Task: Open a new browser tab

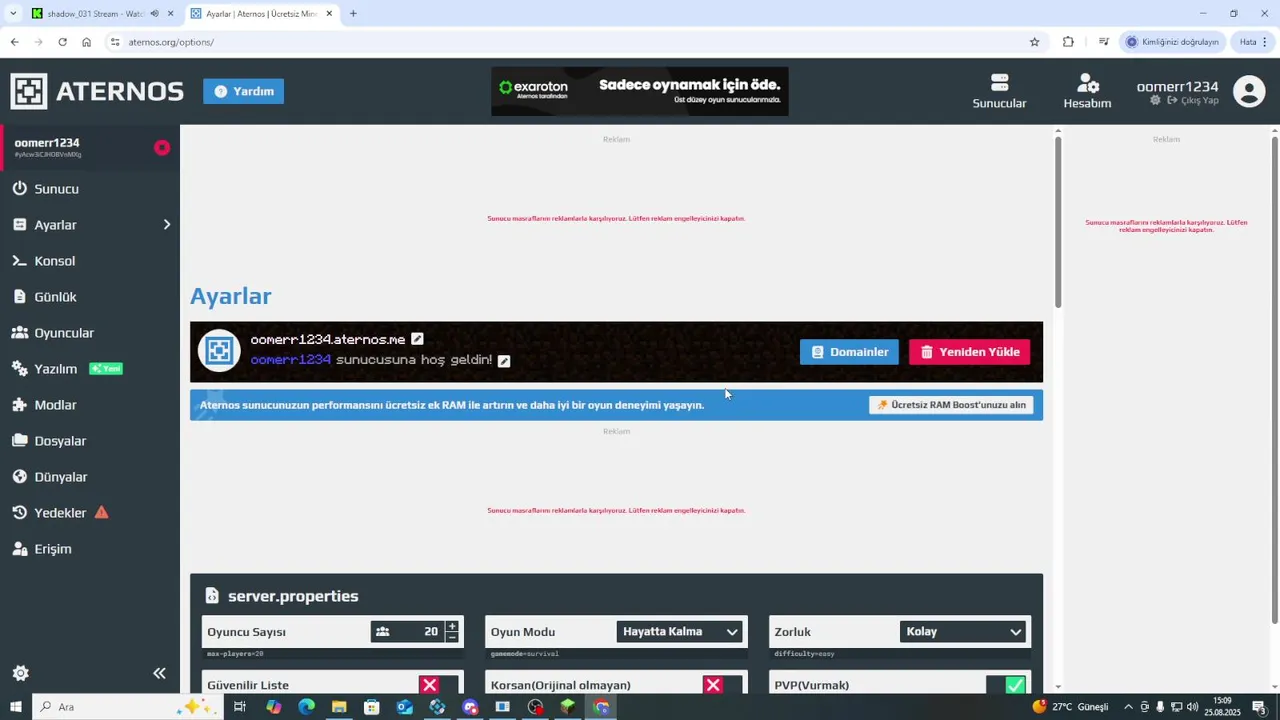Action: pos(353,14)
